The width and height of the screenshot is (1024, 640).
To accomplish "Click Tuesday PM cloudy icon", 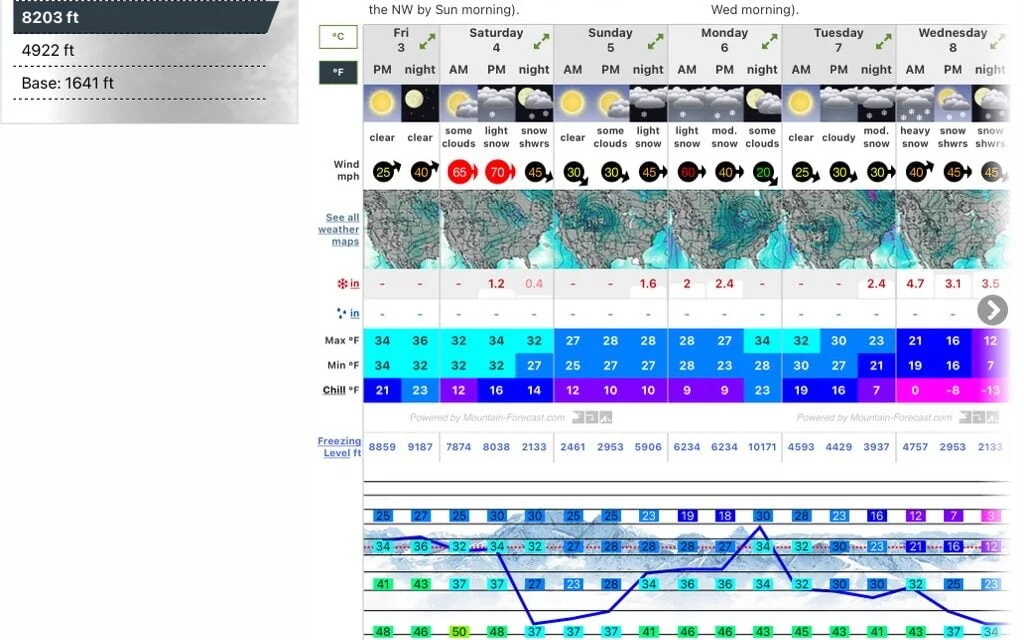I will pos(839,103).
